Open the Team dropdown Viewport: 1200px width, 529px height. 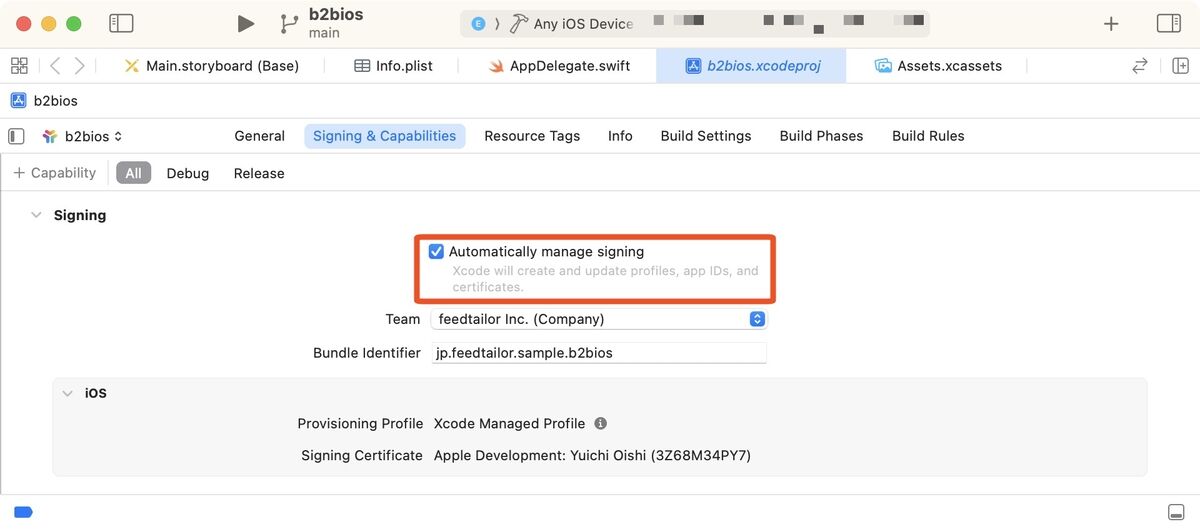click(x=600, y=319)
